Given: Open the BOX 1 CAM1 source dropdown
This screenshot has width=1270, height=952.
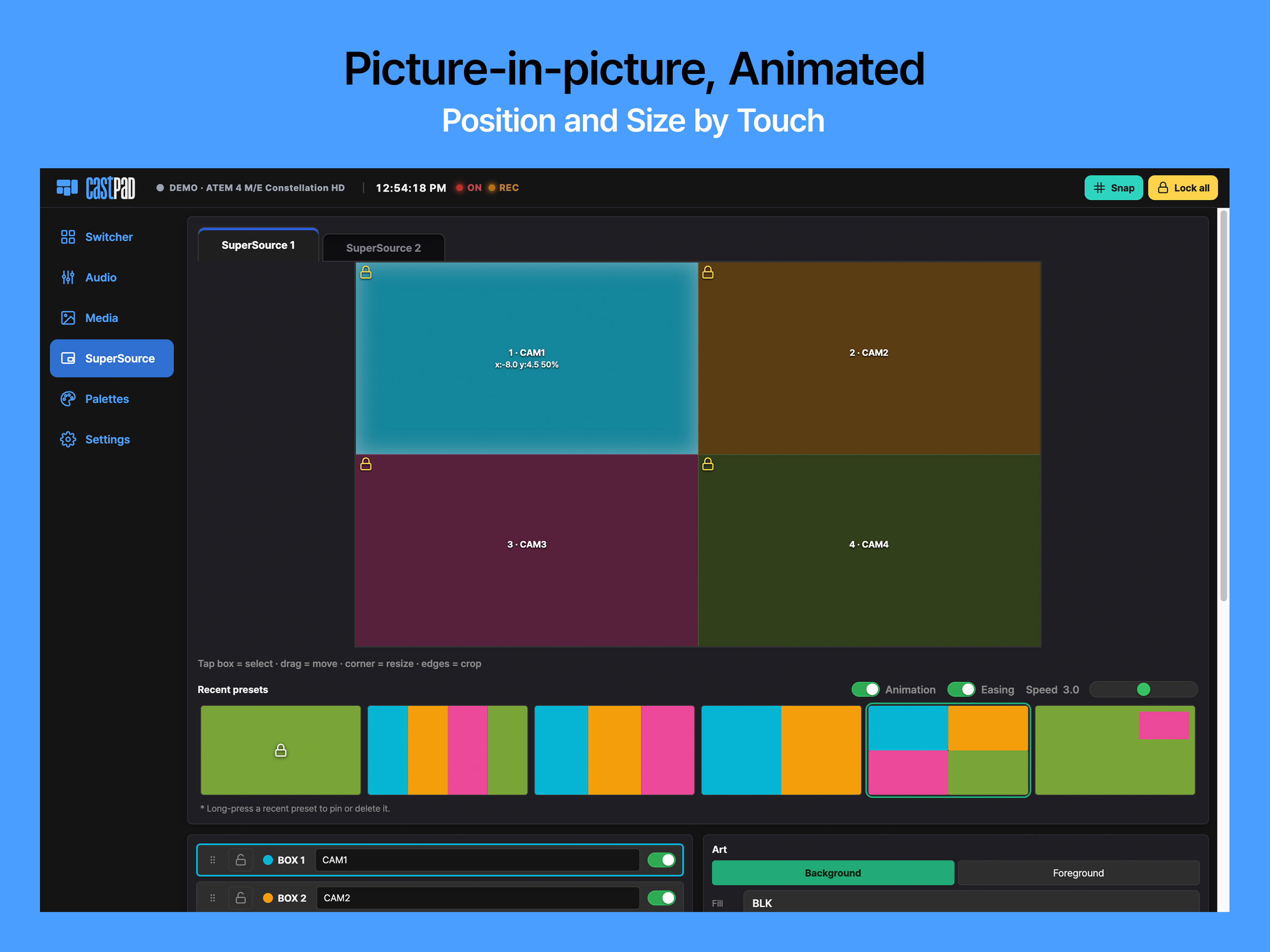Looking at the screenshot, I should (477, 859).
